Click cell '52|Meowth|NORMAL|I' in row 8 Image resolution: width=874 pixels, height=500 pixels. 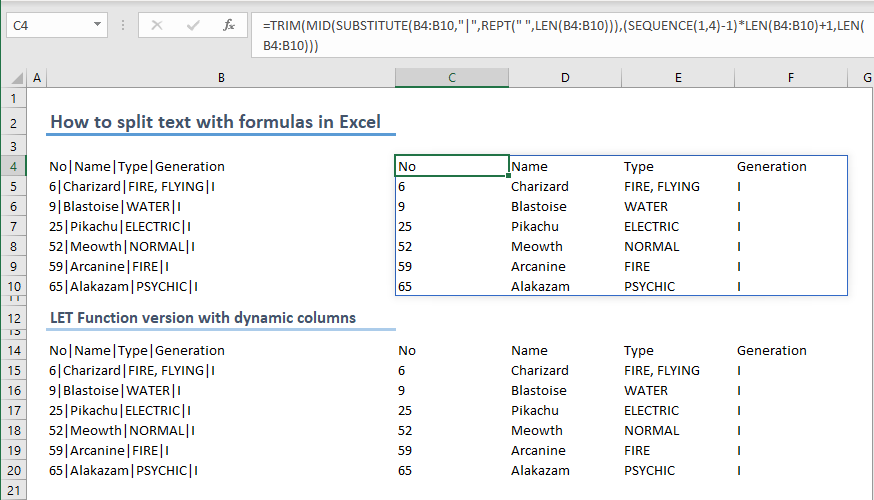click(122, 246)
